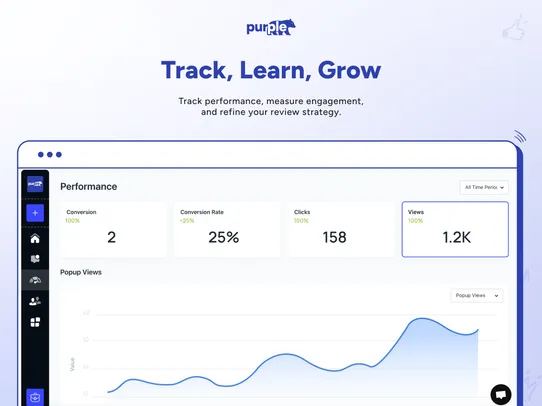This screenshot has width=542, height=406.
Task: Open the grid apps icon in the sidebar
Action: click(x=35, y=322)
